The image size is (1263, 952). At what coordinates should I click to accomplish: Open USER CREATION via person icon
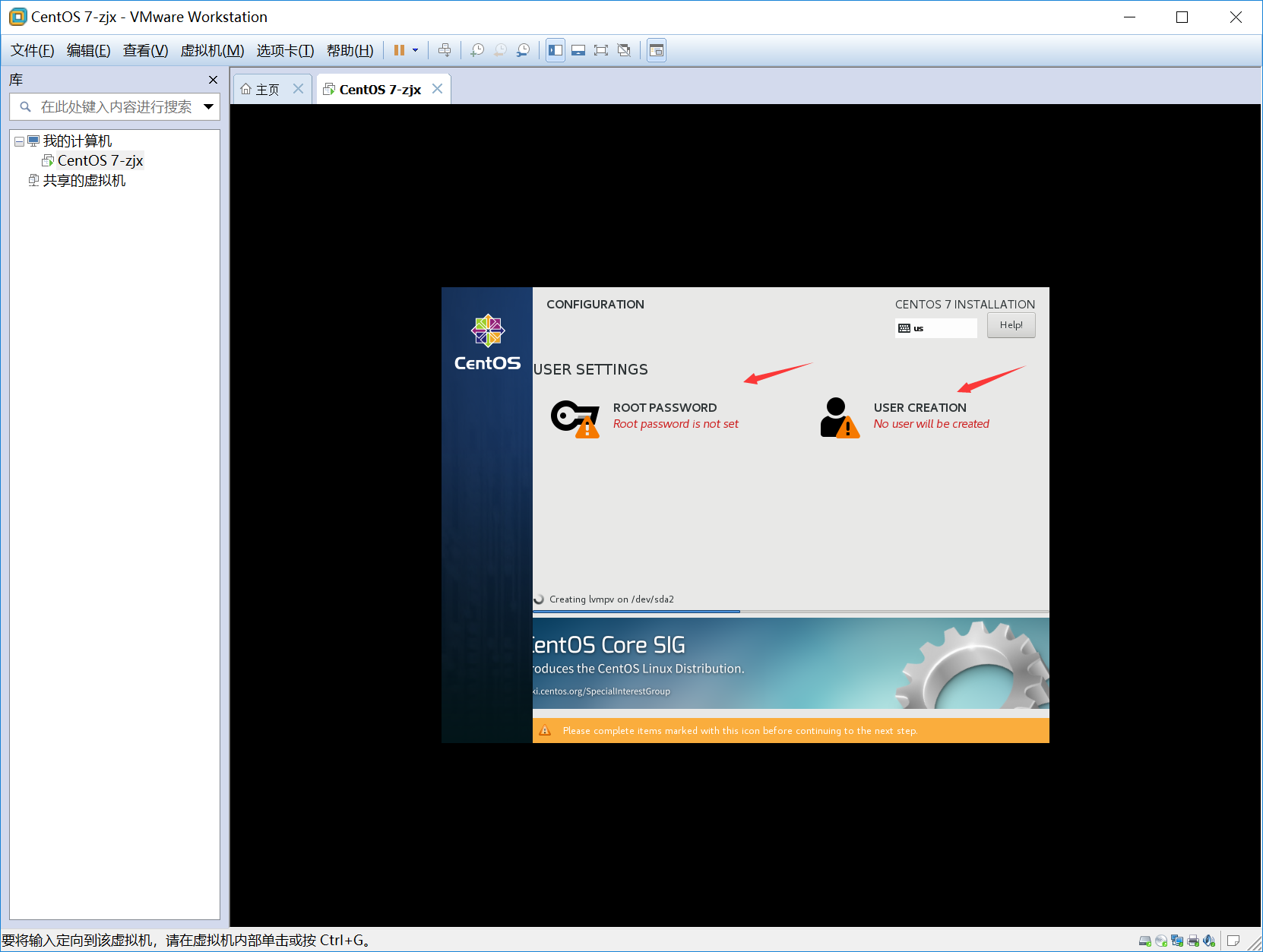(840, 418)
